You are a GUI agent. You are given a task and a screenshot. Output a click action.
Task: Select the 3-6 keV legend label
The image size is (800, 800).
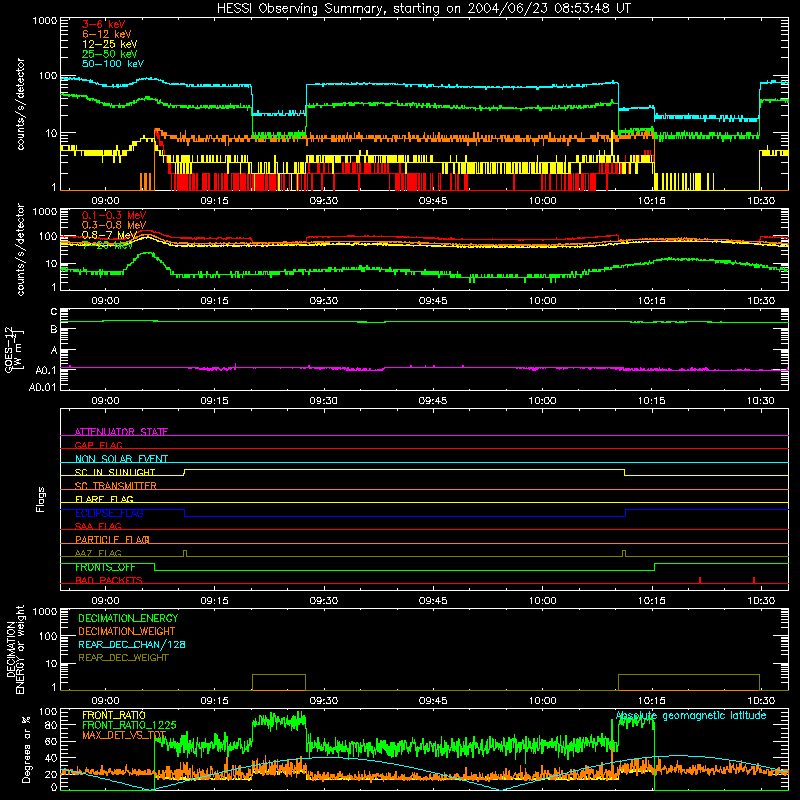tap(103, 24)
